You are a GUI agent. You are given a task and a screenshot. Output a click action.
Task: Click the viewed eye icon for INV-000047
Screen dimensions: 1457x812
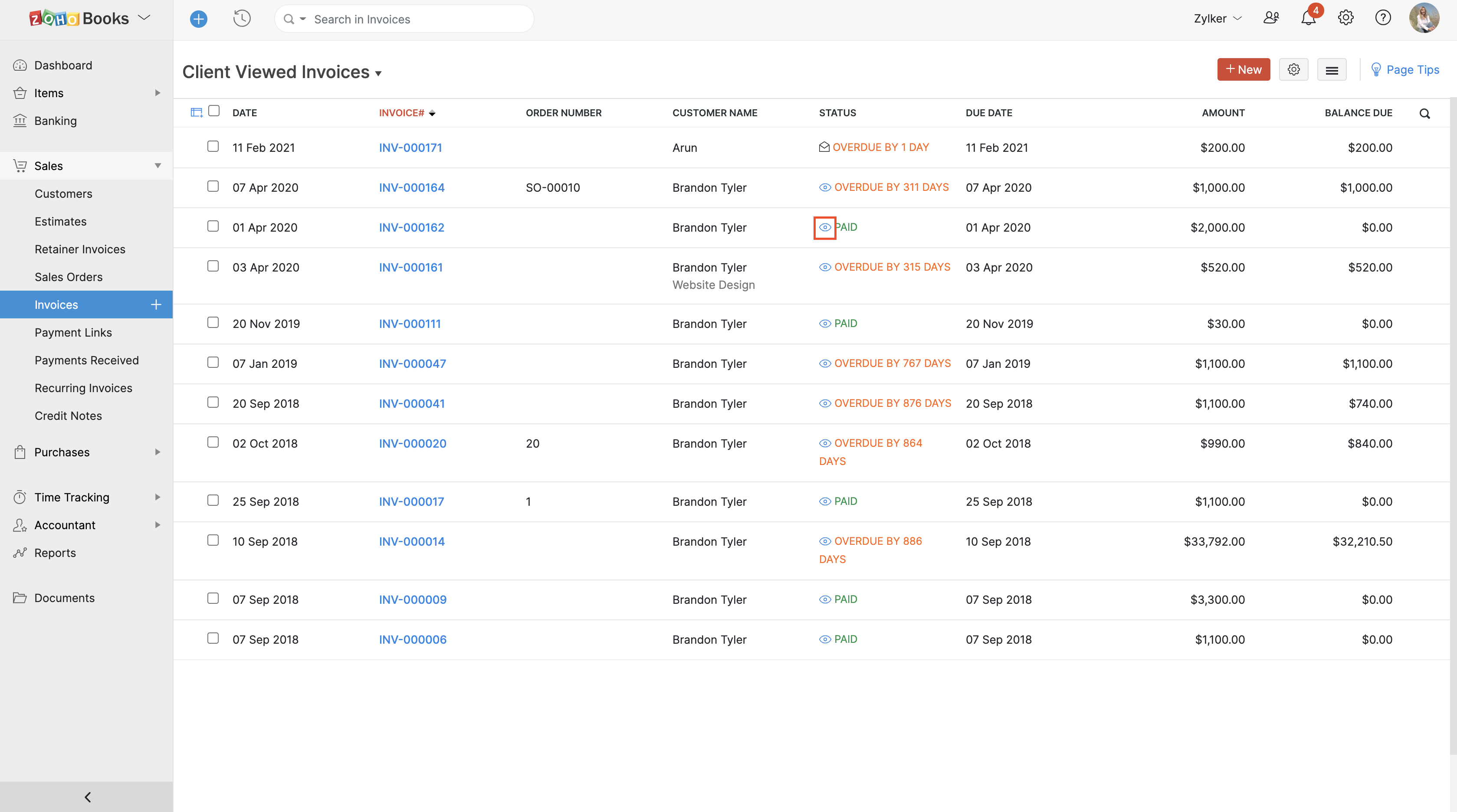click(825, 363)
